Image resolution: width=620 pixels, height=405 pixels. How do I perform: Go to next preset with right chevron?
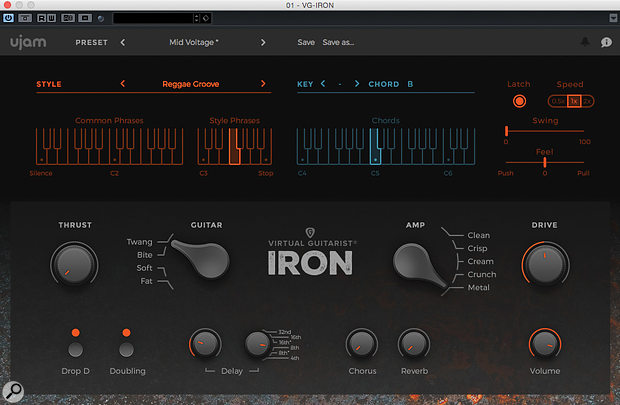pos(263,42)
